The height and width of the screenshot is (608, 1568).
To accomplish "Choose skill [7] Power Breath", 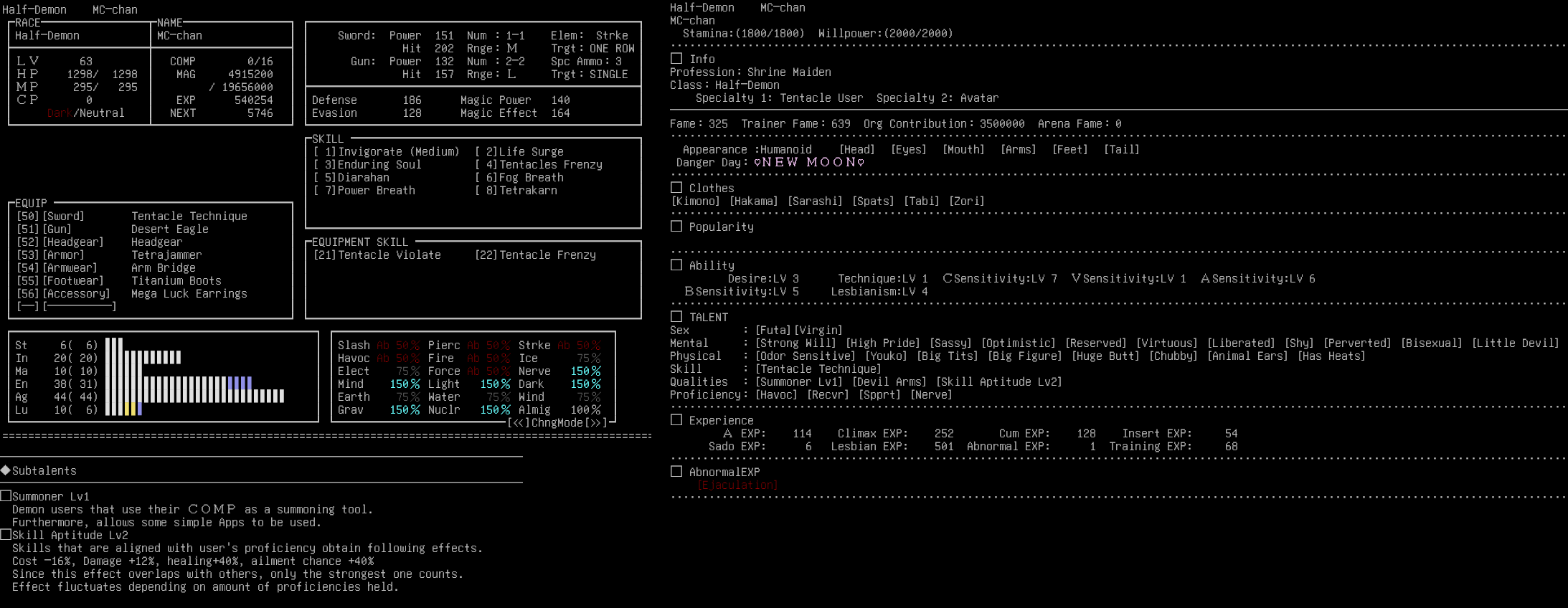I will (364, 191).
